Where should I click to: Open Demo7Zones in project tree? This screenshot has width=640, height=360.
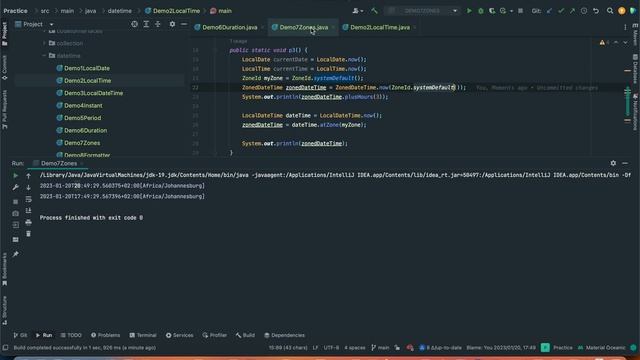pos(82,143)
